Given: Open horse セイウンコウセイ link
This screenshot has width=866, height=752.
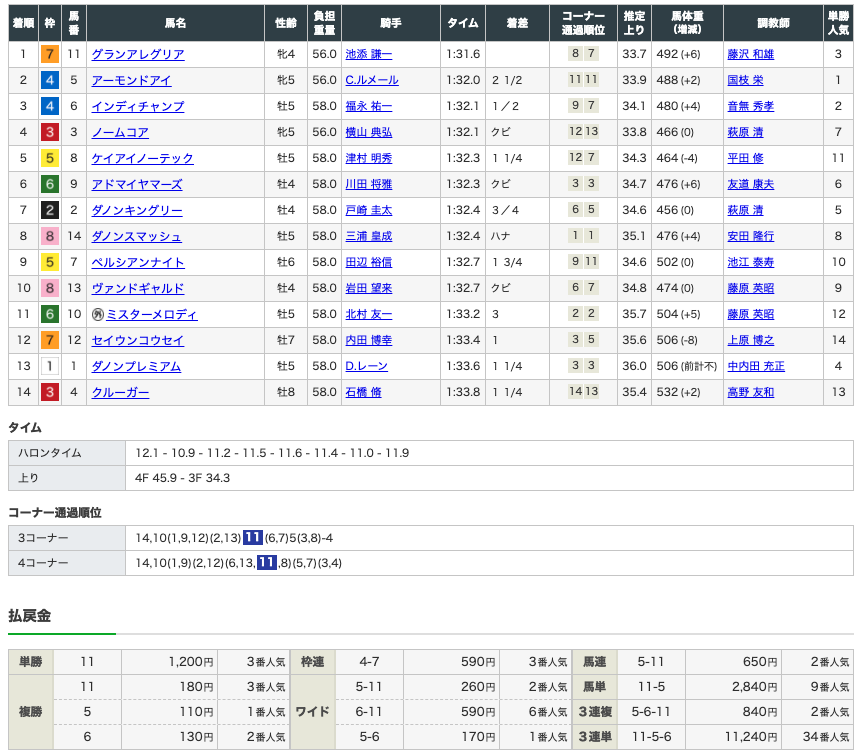Looking at the screenshot, I should tap(138, 340).
